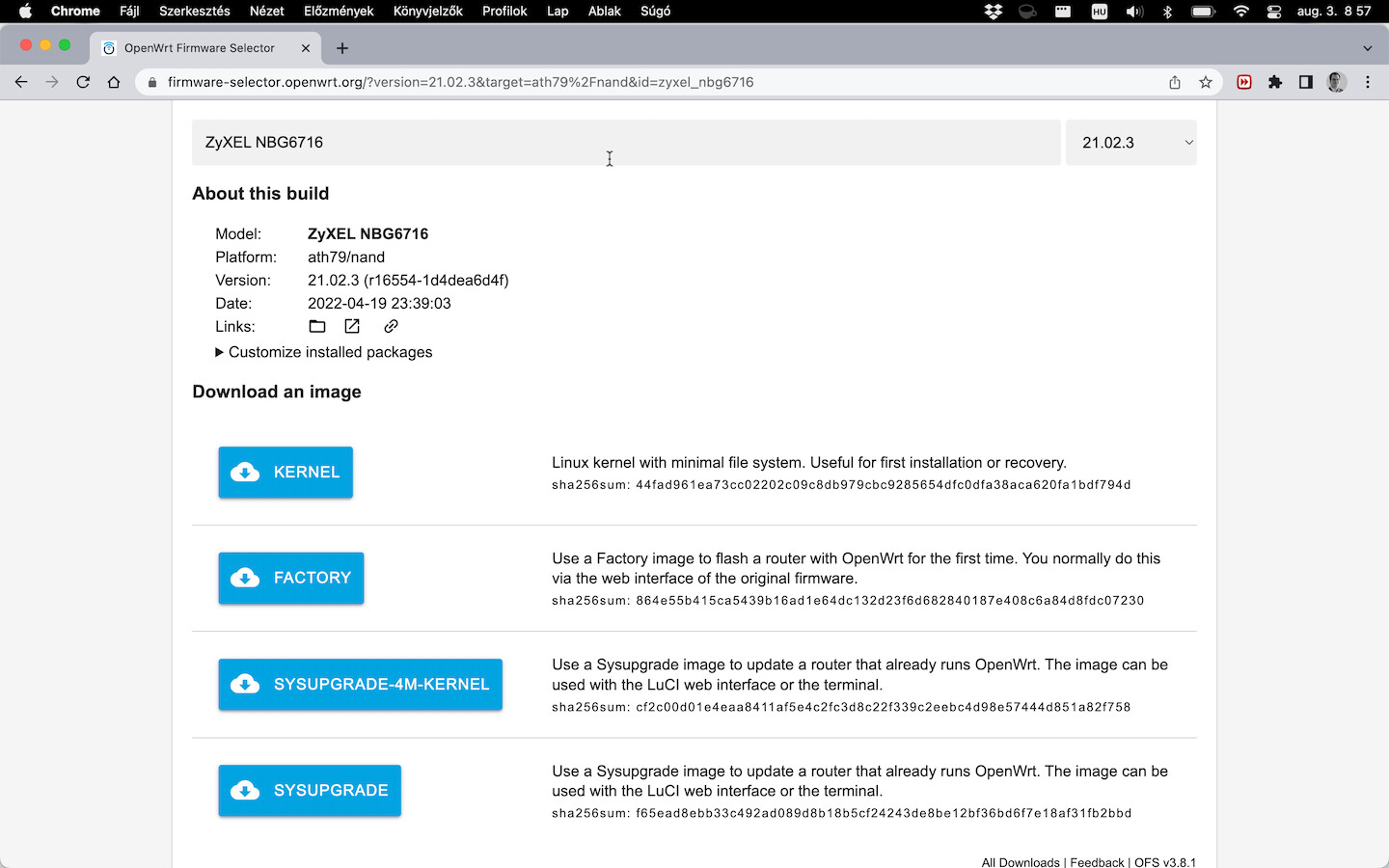Open the browser home page icon
The height and width of the screenshot is (868, 1389).
point(114,82)
